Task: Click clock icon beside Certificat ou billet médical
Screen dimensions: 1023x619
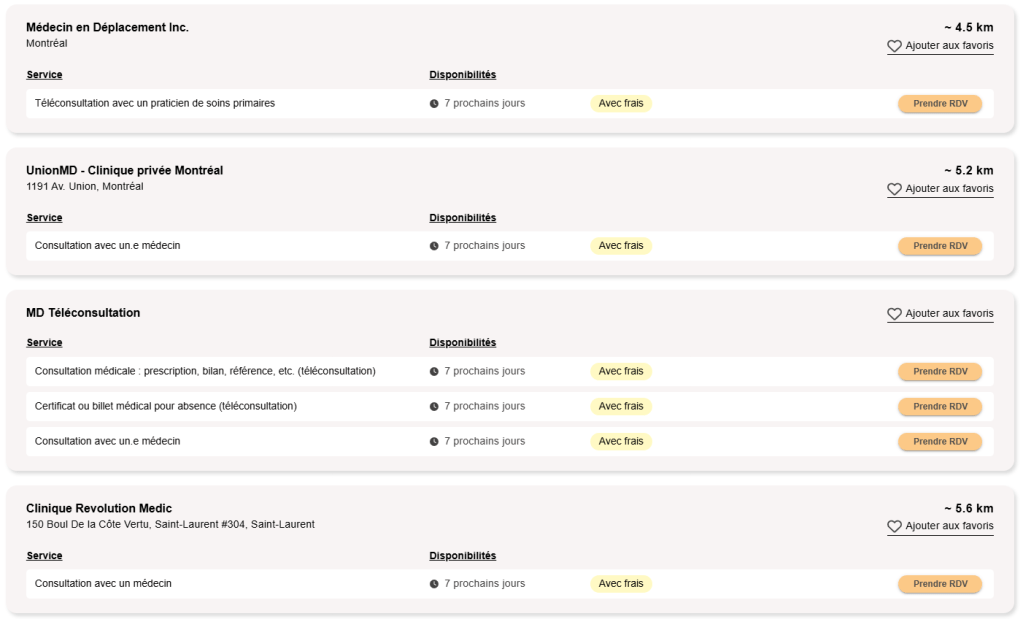Action: point(434,407)
